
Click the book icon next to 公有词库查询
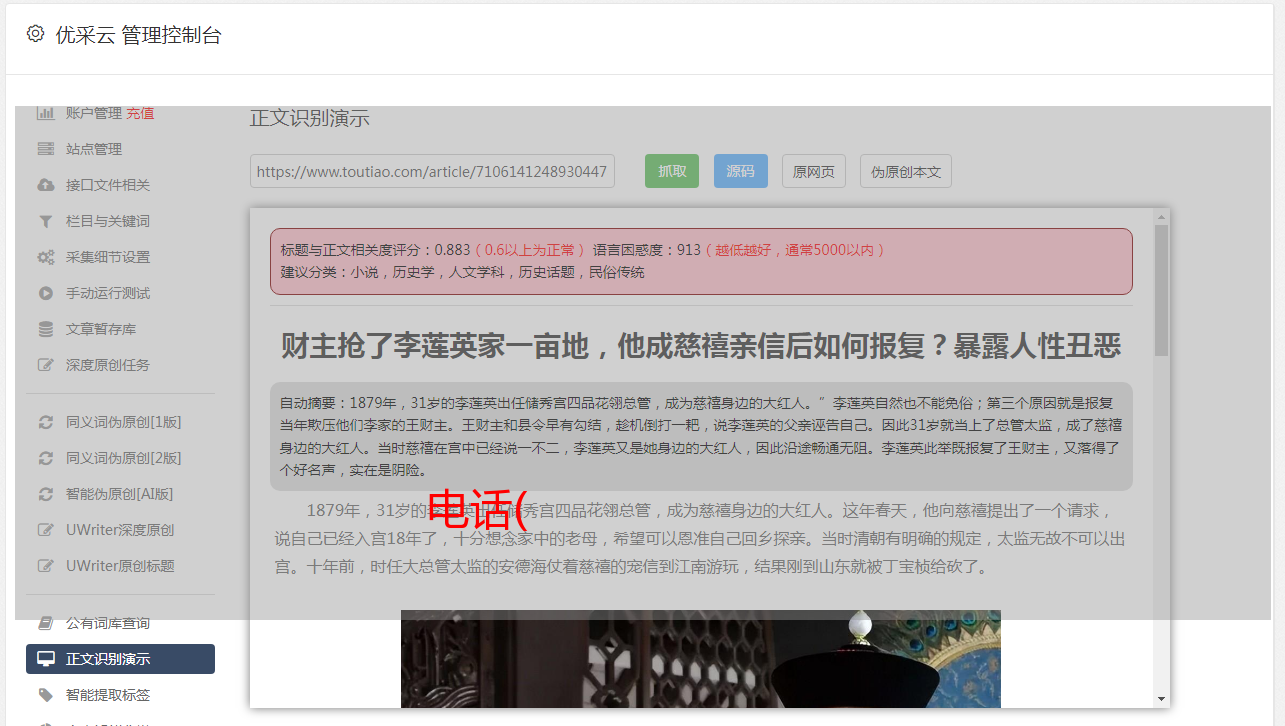[x=46, y=623]
